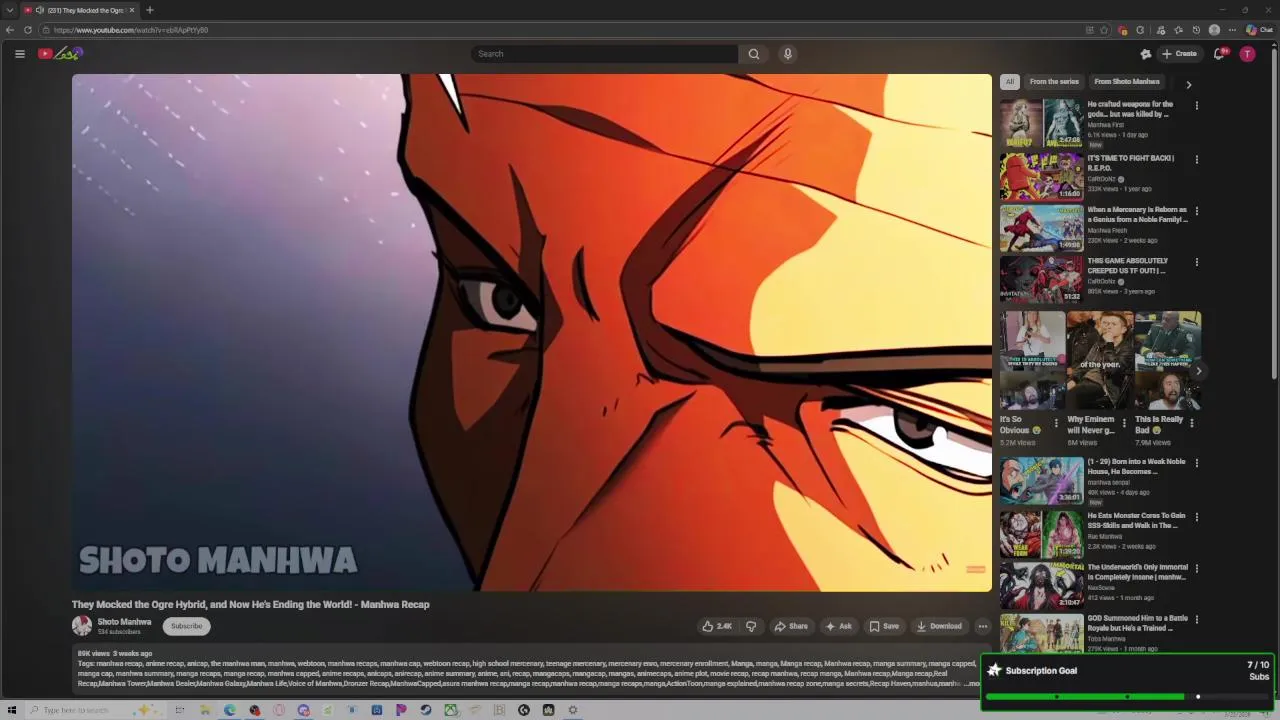Viewport: 1280px width, 720px height.
Task: Open options for The Underworld's Only Immortal video
Action: (x=1197, y=569)
